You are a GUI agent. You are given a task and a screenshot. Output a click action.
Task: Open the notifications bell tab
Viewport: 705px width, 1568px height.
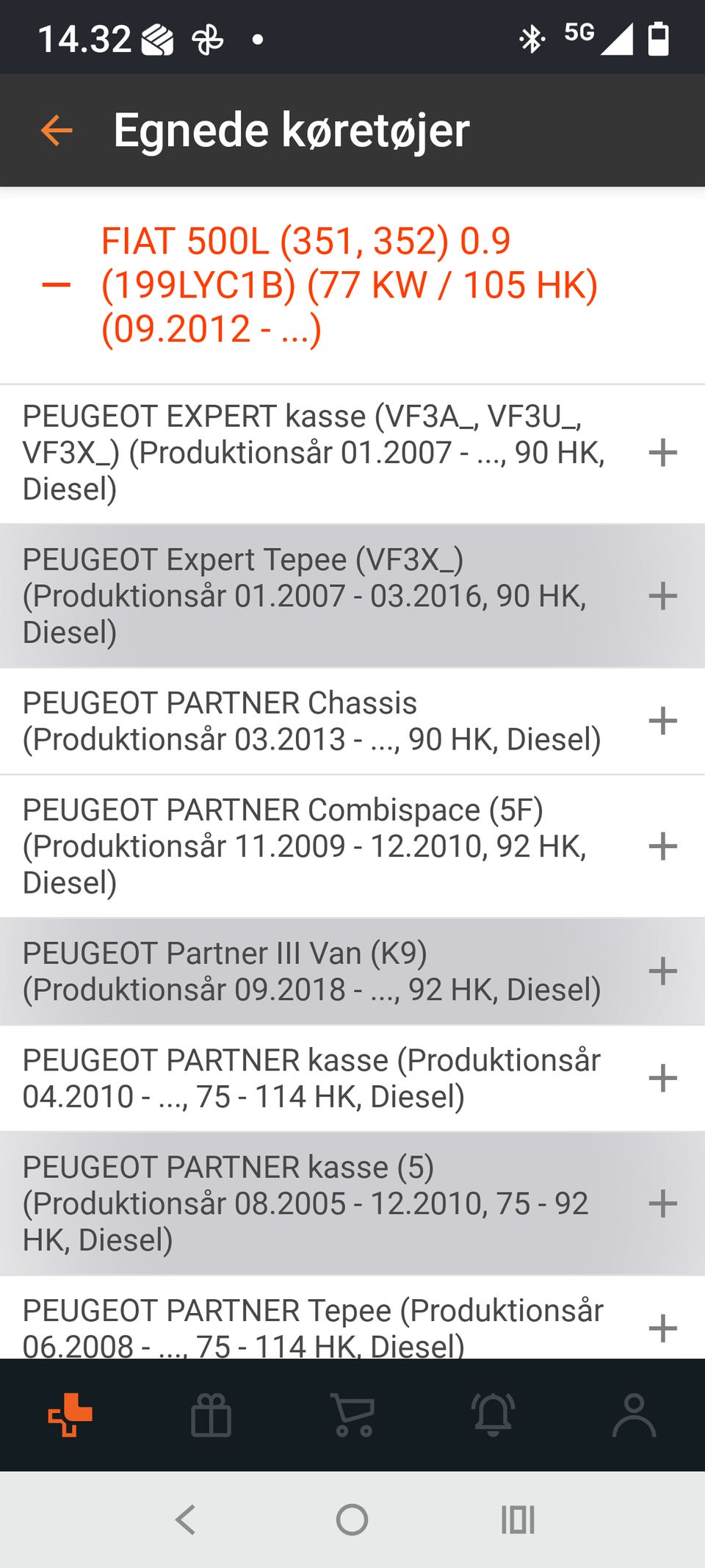(493, 1414)
